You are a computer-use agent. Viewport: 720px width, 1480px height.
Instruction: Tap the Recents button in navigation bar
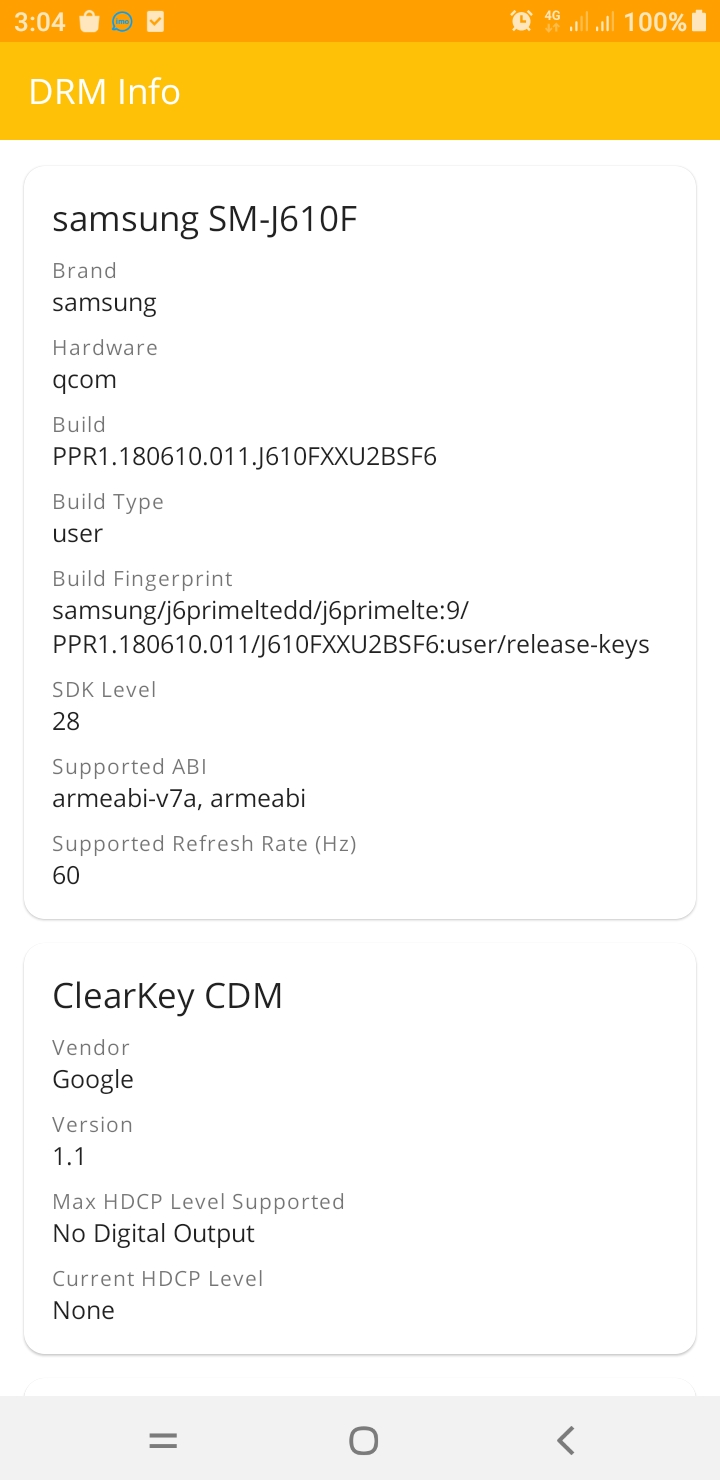162,1440
